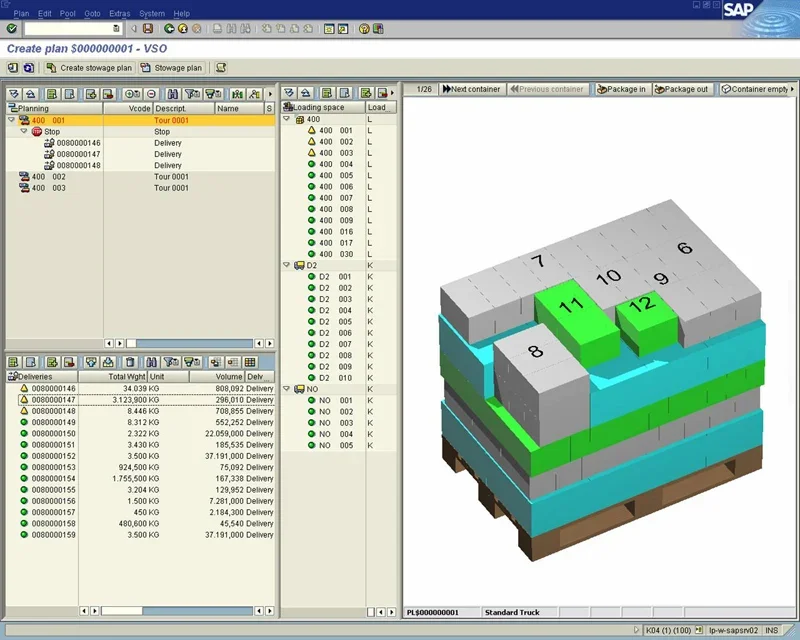Select delivery 0080000150 in Deliveries list
The image size is (800, 640).
[x=53, y=433]
